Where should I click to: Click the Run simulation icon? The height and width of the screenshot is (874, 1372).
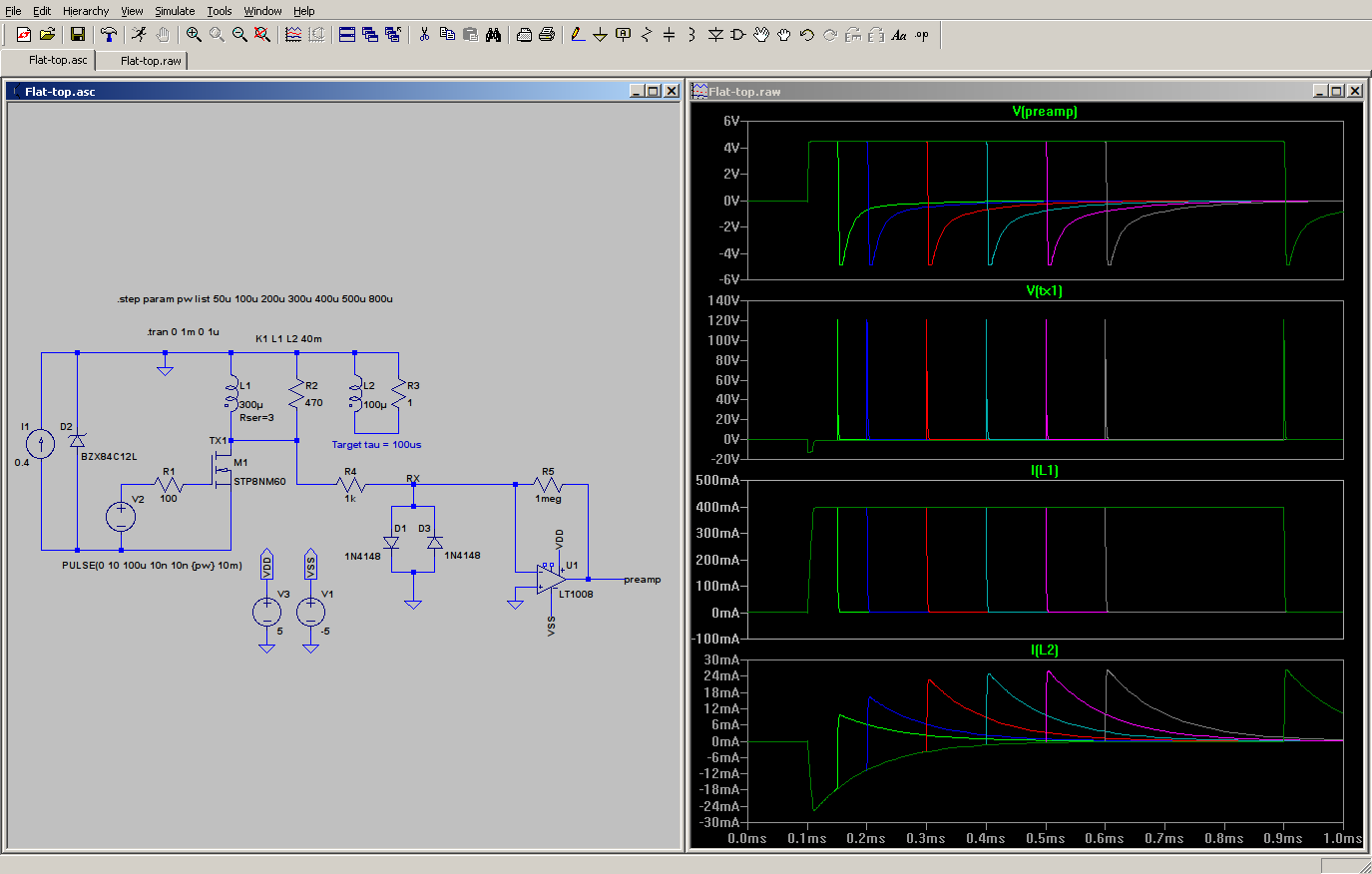pyautogui.click(x=139, y=35)
